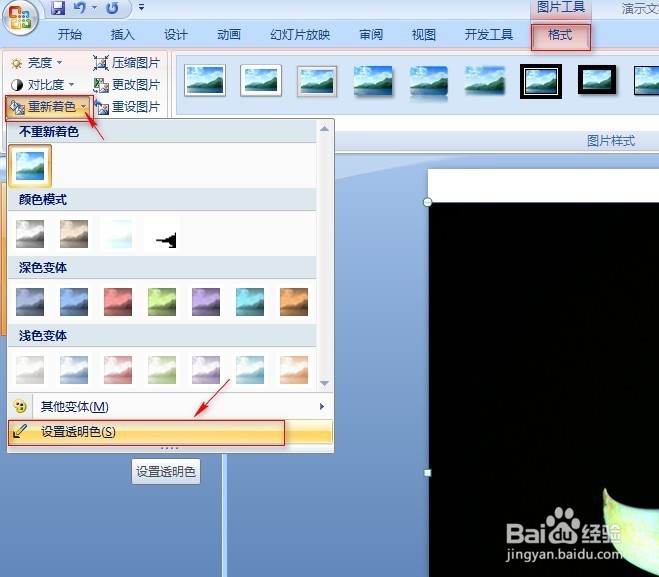
Task: Open the Customize Quick Access Toolbar arrow
Action: point(142,8)
